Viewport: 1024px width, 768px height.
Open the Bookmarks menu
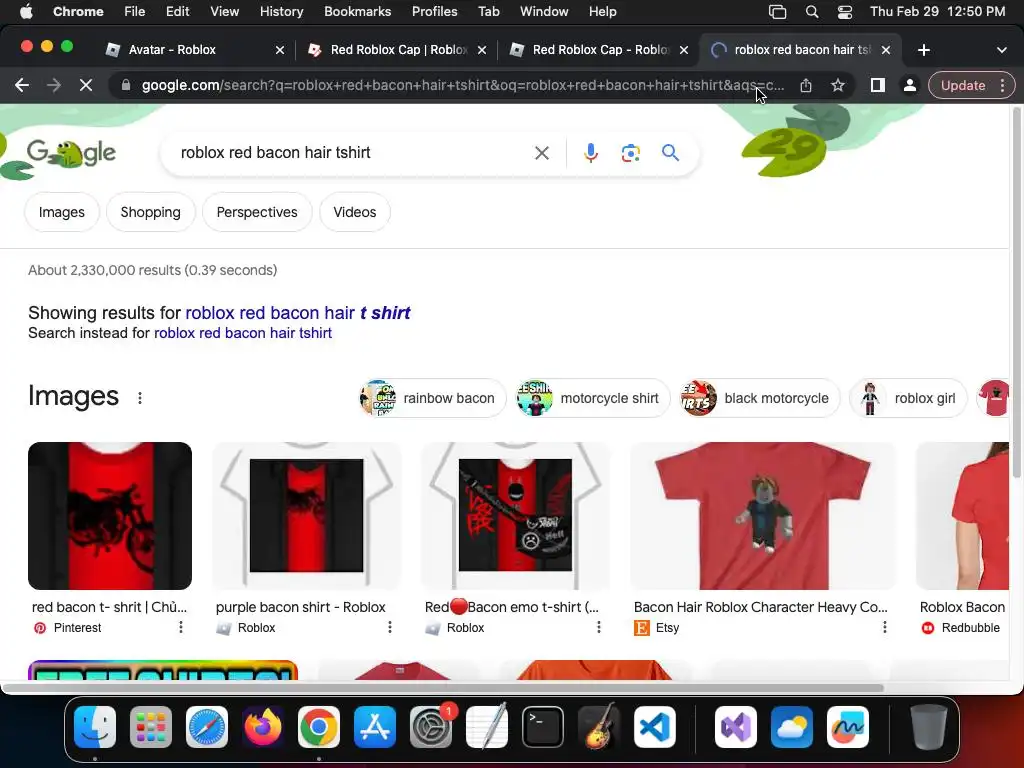357,12
